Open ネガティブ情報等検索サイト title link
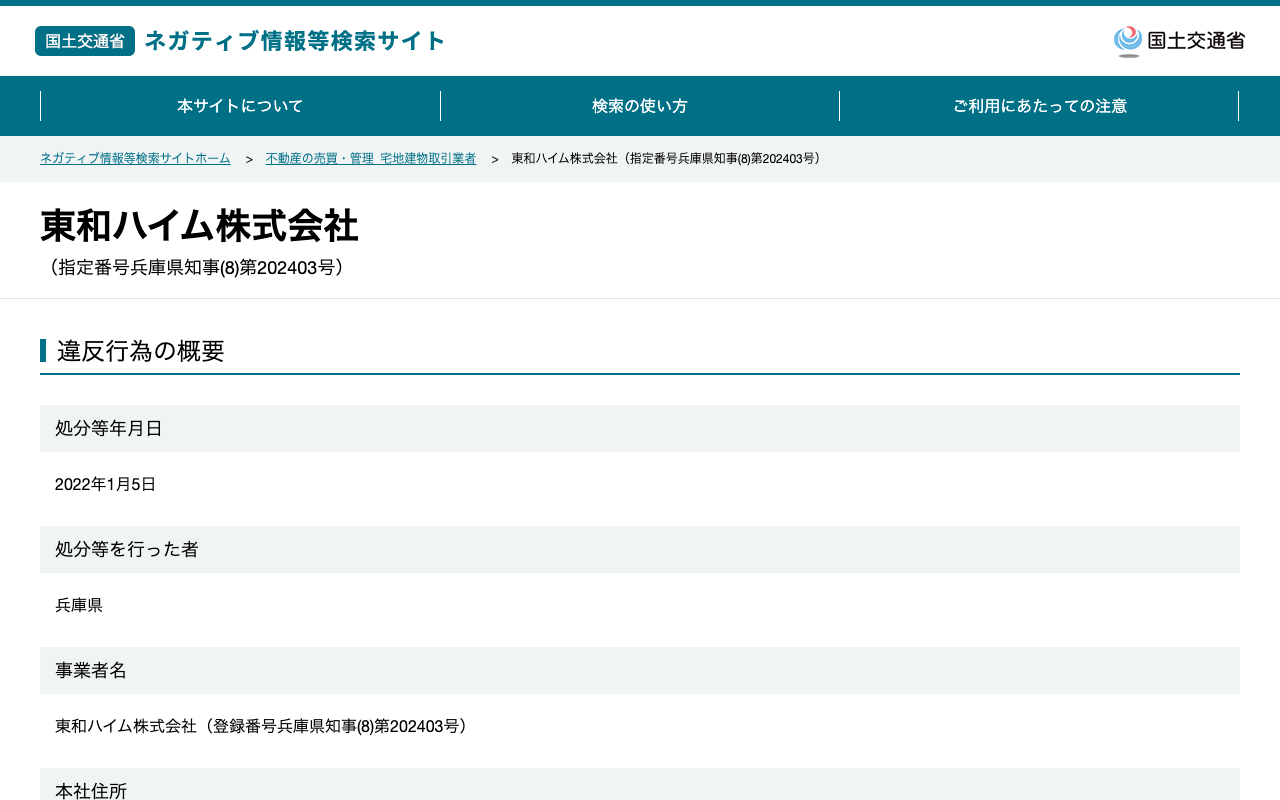The width and height of the screenshot is (1280, 800). click(x=295, y=41)
